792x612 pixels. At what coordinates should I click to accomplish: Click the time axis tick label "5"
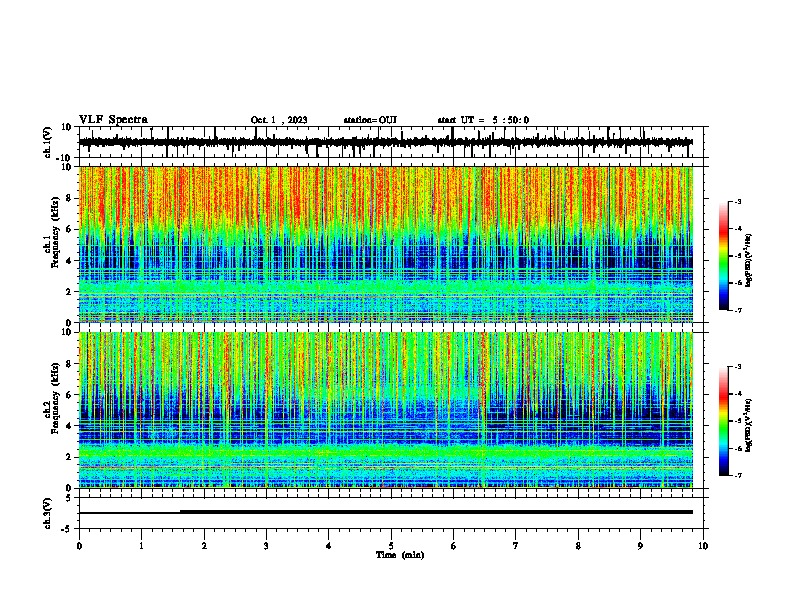[x=391, y=546]
